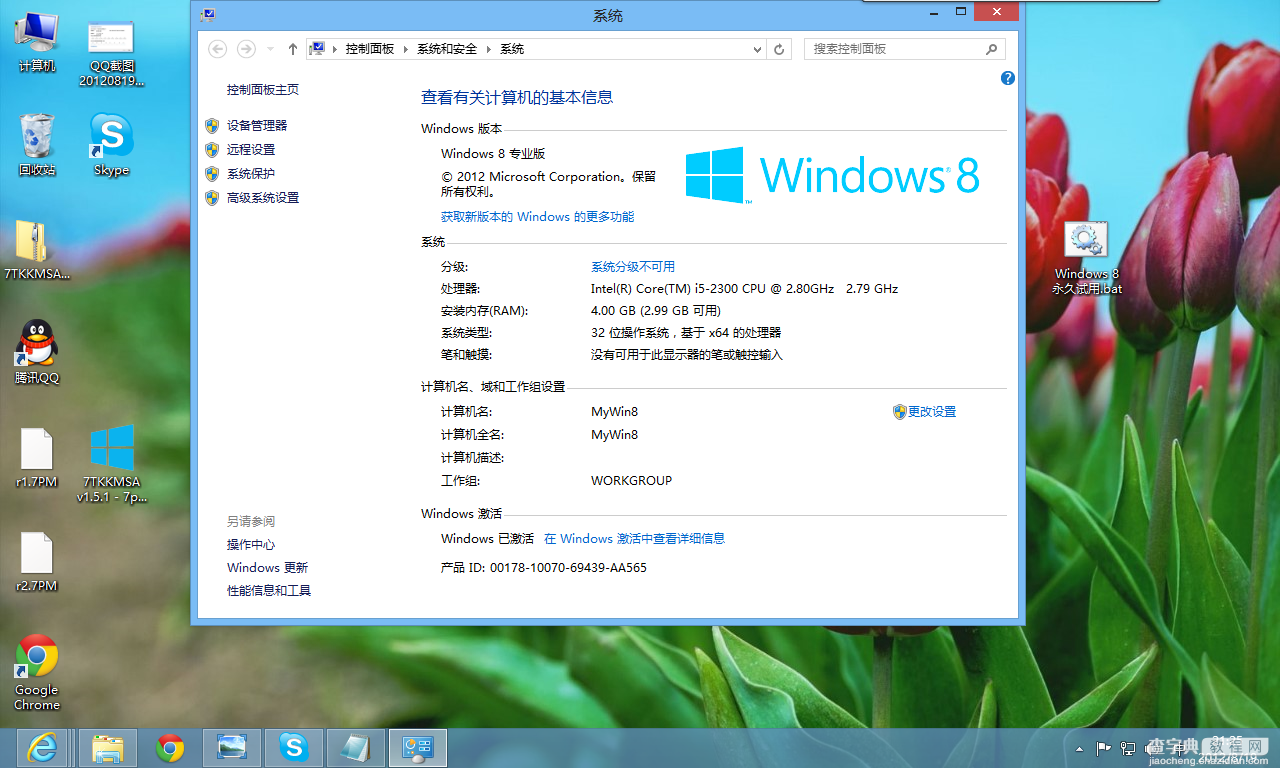This screenshot has width=1280, height=768.
Task: Open 设备管理器 in the sidebar
Action: tap(257, 126)
